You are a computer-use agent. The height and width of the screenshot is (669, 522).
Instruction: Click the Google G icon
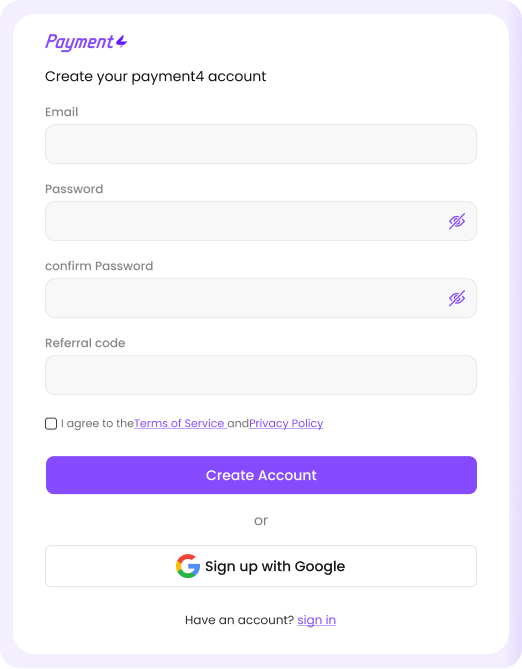(188, 566)
